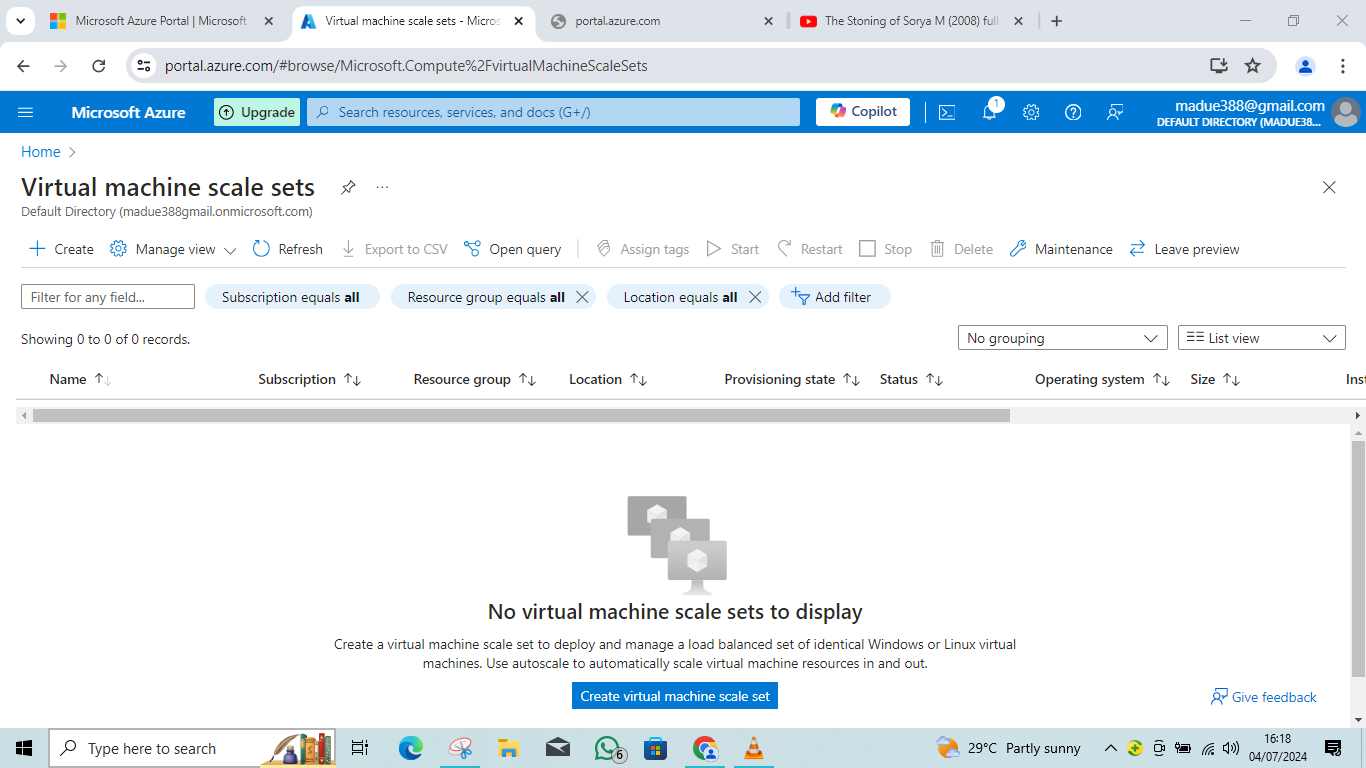
Task: Sort by the Operating system column
Action: coord(1102,380)
